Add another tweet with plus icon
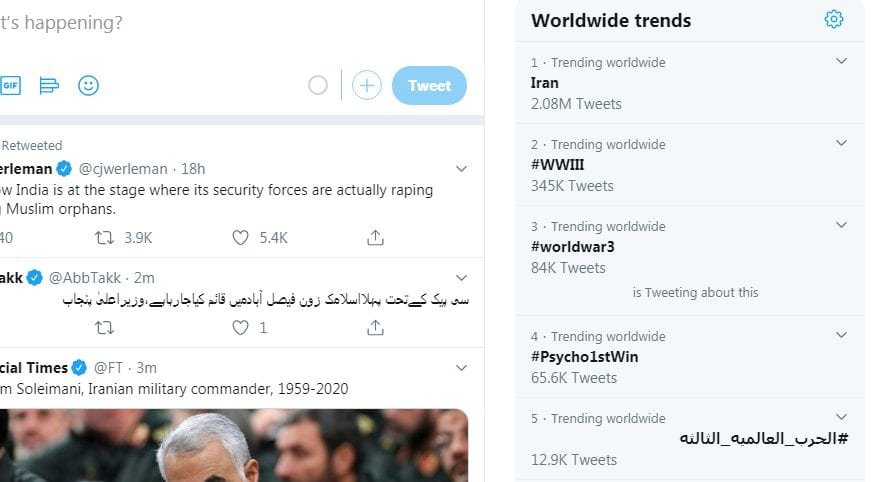 pyautogui.click(x=367, y=86)
